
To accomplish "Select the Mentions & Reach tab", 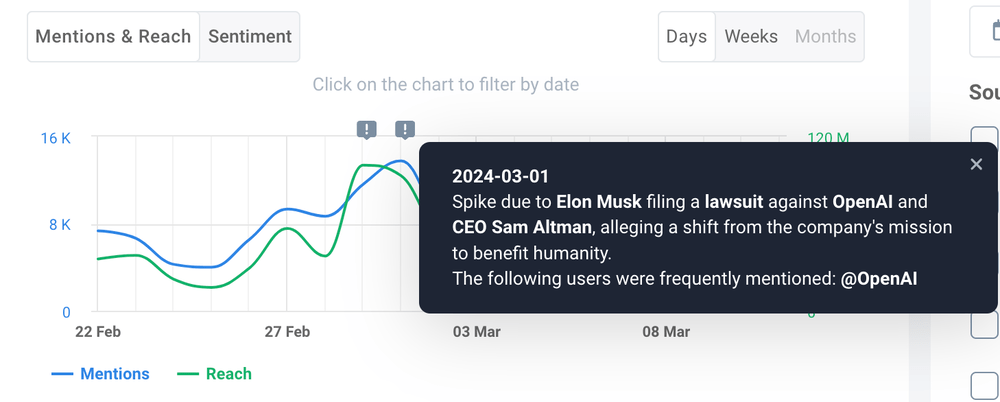I will (x=113, y=37).
